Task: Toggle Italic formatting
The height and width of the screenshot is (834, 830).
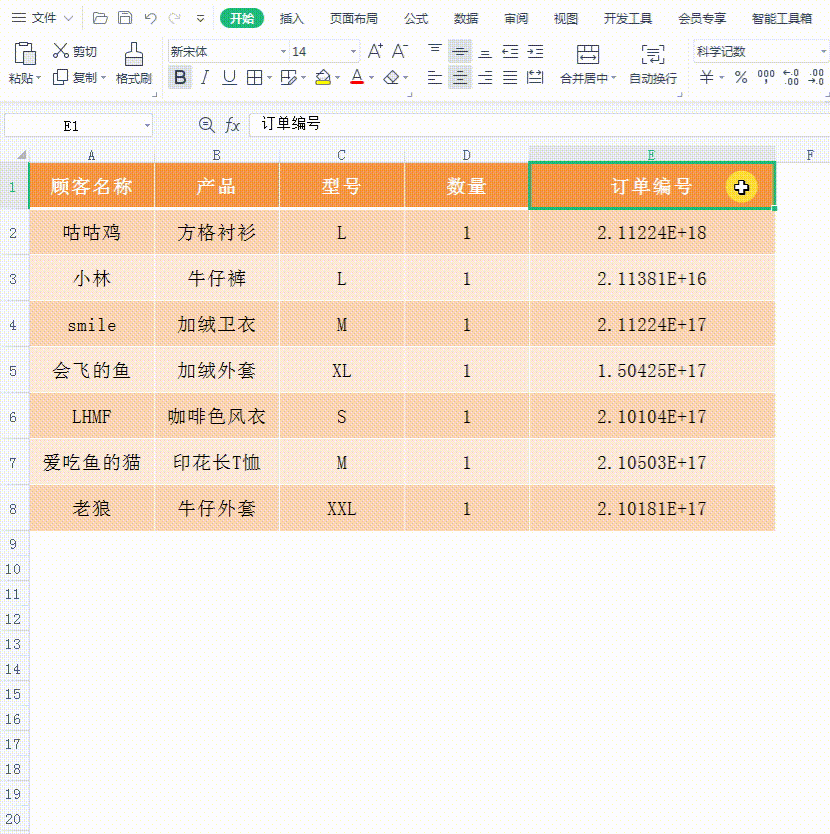Action: pos(204,77)
